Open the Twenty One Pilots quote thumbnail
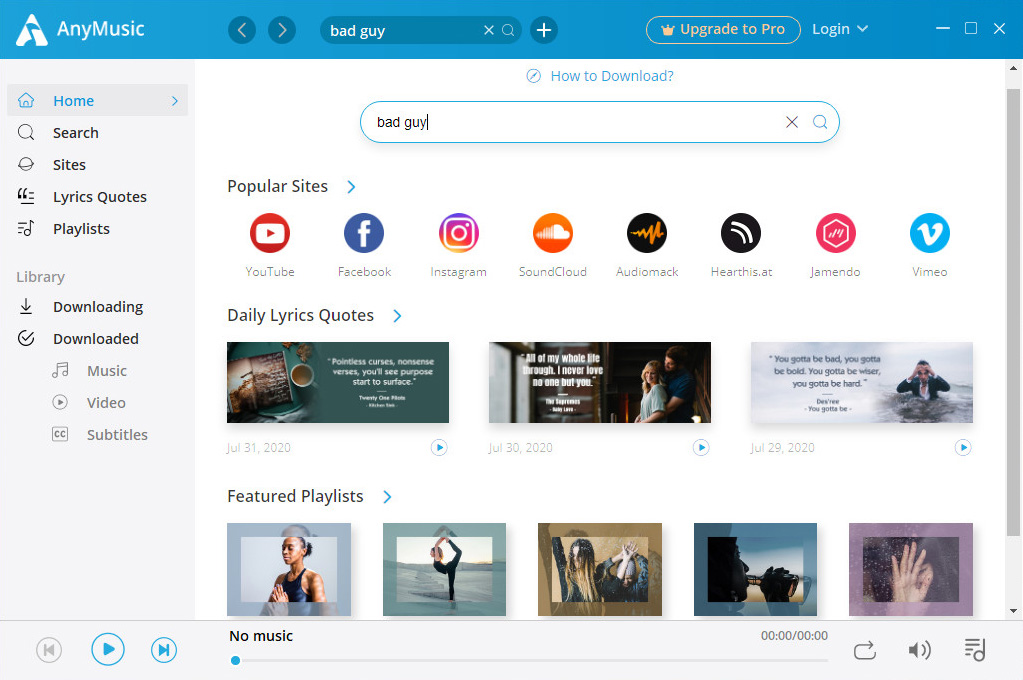Image resolution: width=1023 pixels, height=680 pixels. 338,382
